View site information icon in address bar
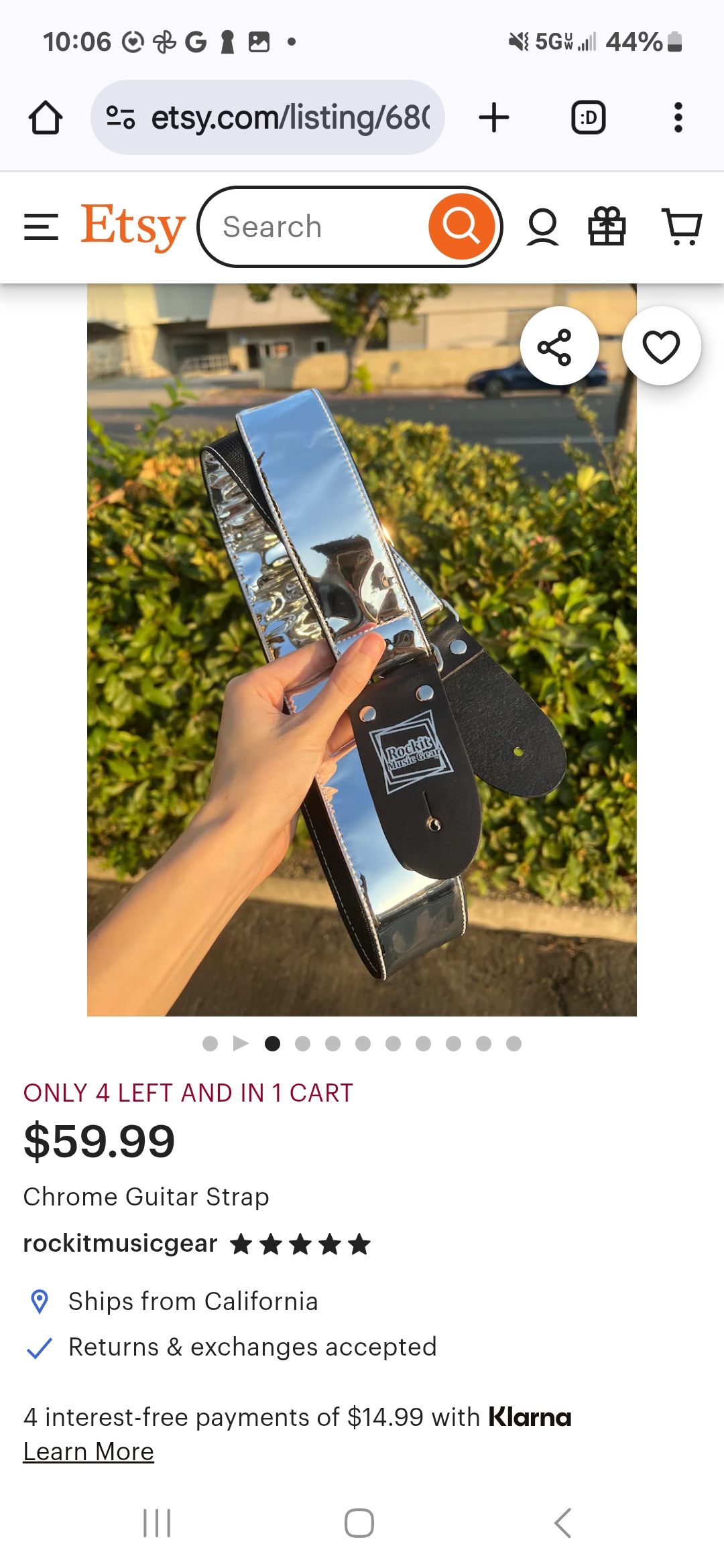This screenshot has width=724, height=1568. point(121,118)
